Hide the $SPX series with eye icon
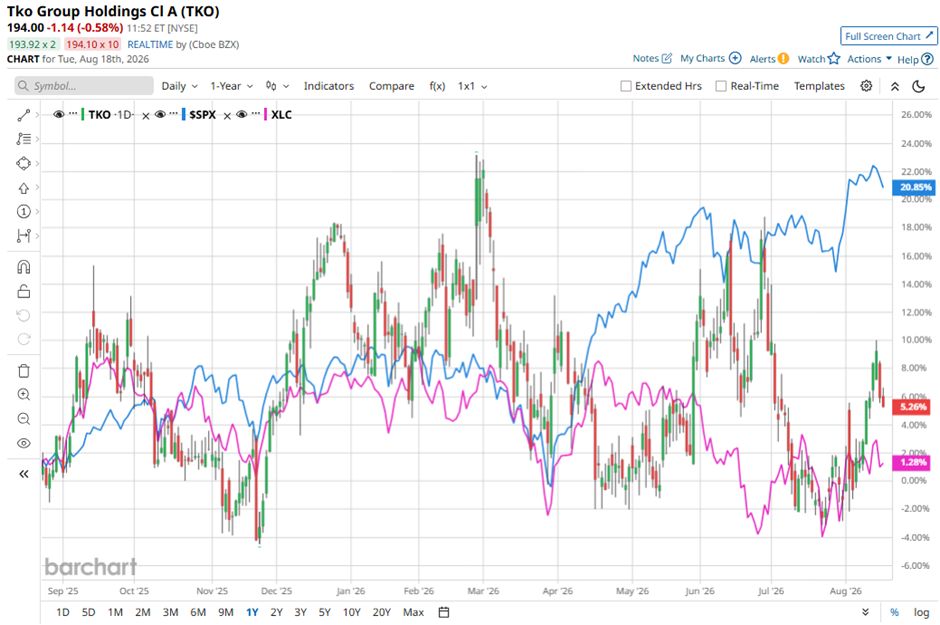 [160, 114]
